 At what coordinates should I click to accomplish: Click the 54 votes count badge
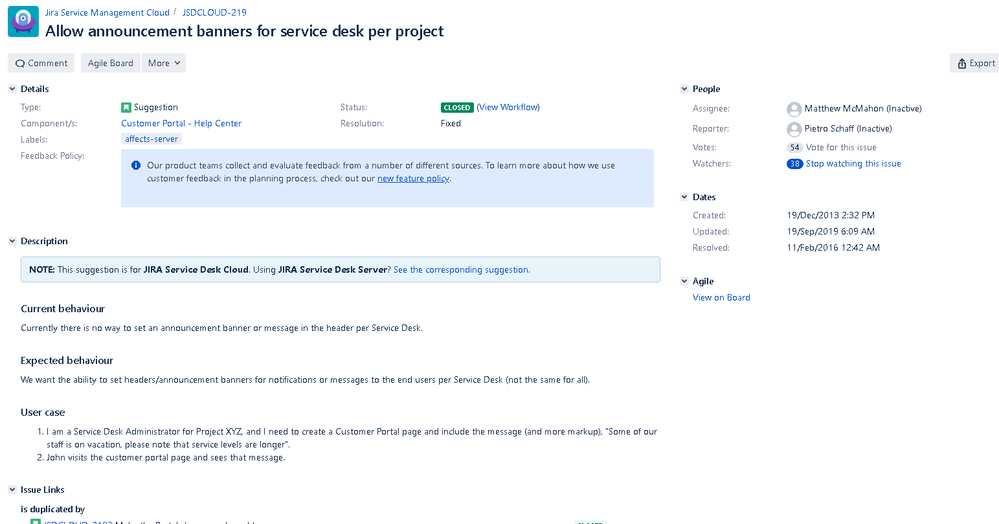(x=794, y=147)
